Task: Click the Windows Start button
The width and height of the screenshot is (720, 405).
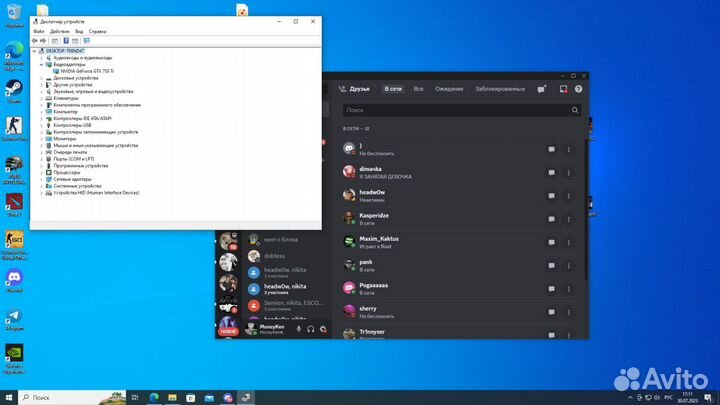Action: coord(9,397)
